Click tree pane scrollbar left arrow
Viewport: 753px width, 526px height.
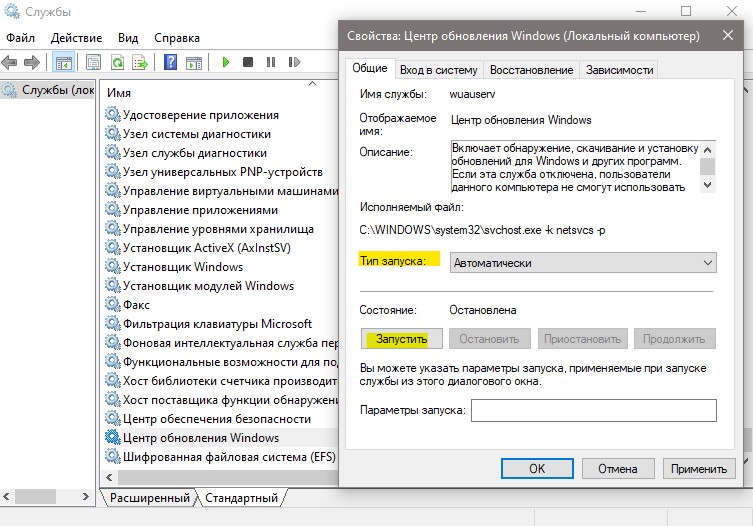[6, 496]
